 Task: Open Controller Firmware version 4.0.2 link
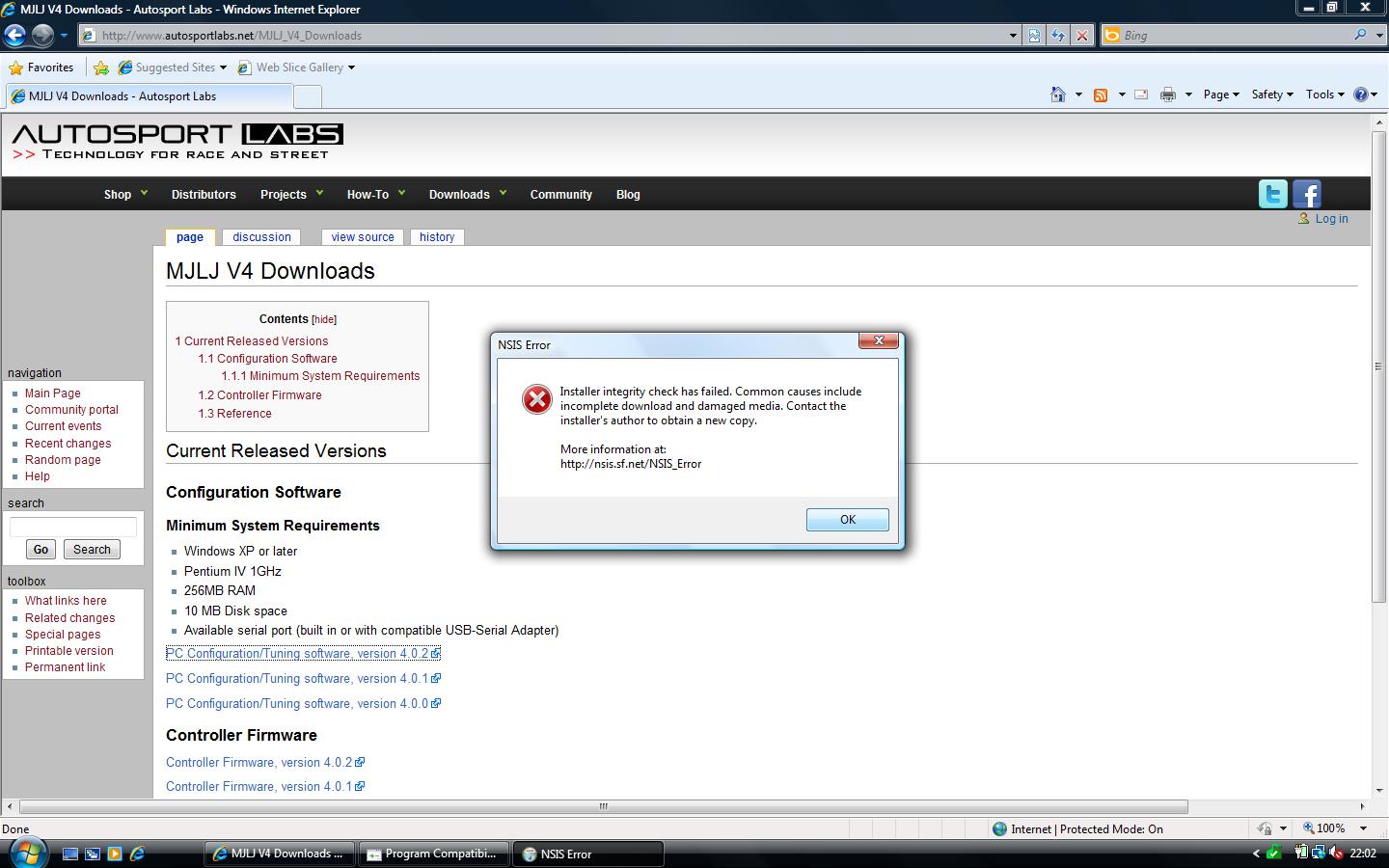[x=265, y=762]
